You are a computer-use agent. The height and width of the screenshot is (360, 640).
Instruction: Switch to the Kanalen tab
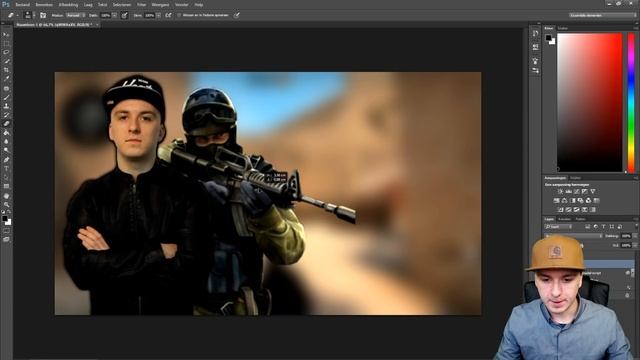564,219
